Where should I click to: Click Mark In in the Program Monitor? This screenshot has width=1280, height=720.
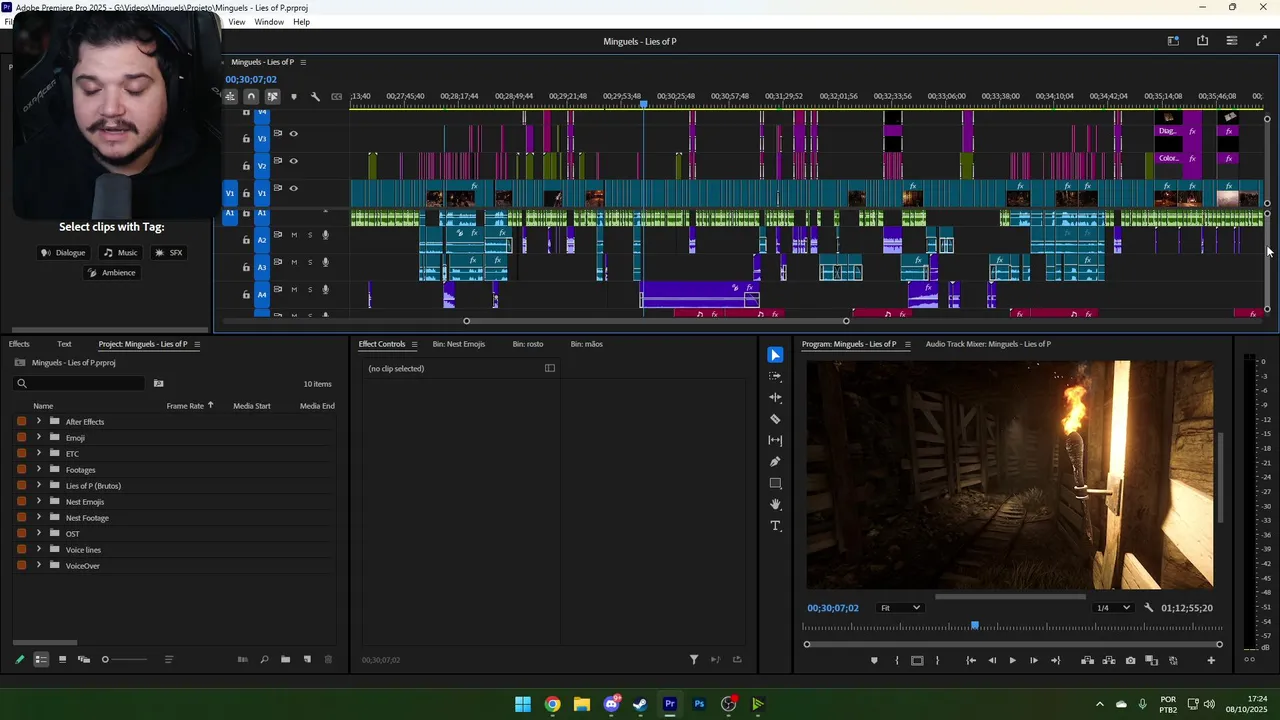(896, 660)
